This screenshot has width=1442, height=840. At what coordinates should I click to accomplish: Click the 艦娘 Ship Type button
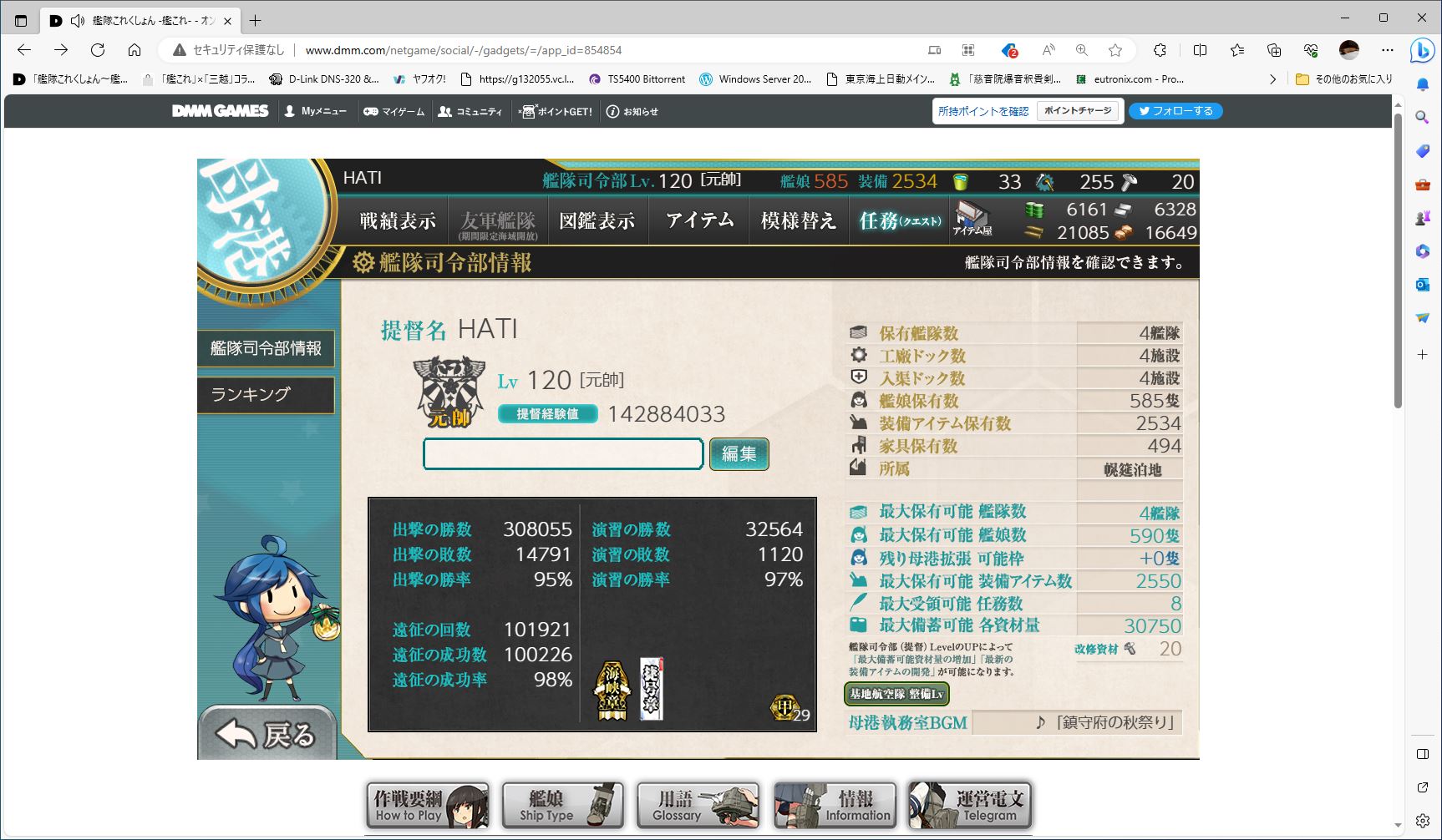[x=563, y=806]
